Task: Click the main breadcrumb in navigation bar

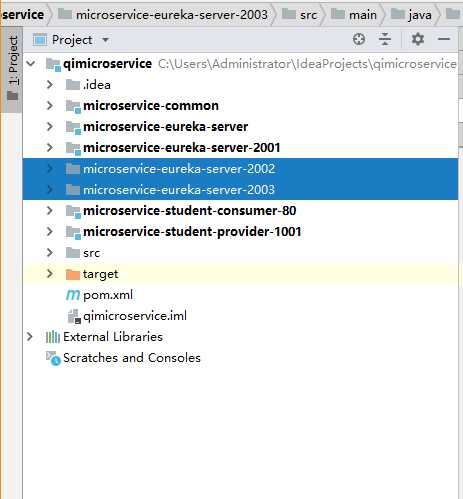Action: click(363, 15)
